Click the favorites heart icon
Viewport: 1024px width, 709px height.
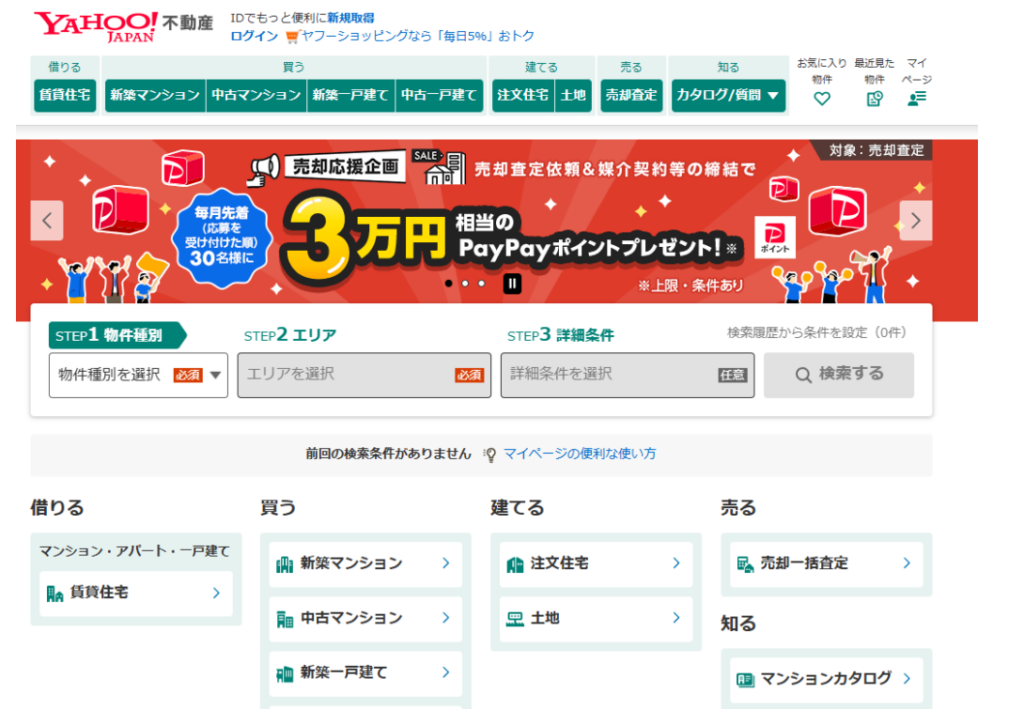[x=822, y=99]
